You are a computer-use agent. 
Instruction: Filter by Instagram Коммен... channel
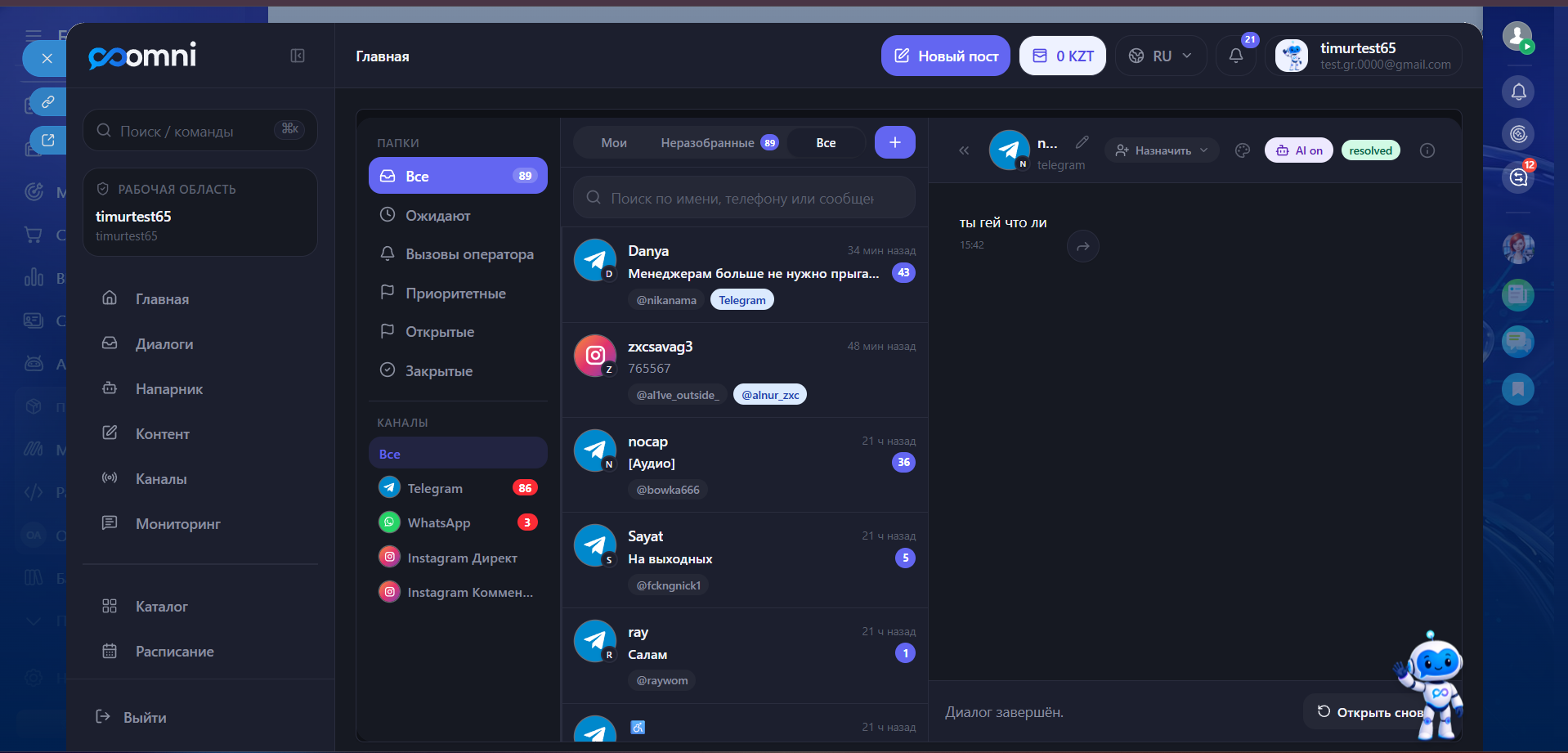(x=458, y=592)
